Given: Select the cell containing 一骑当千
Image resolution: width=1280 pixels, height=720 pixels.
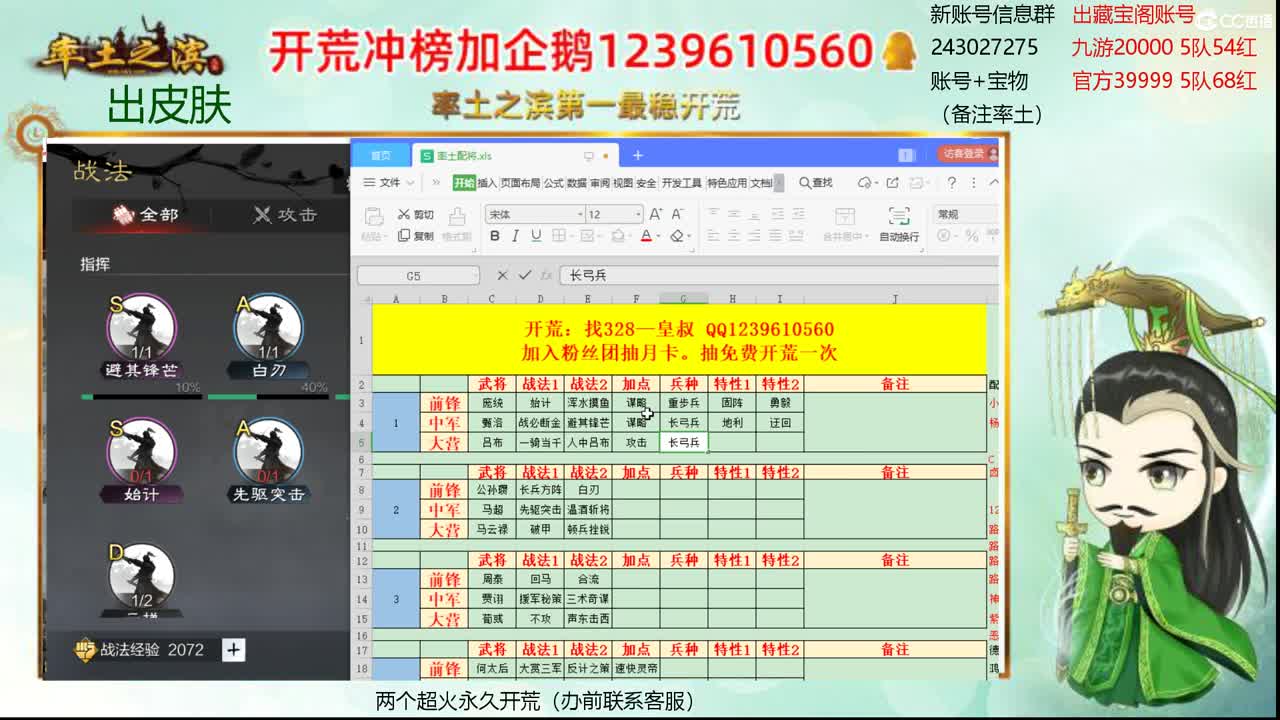Looking at the screenshot, I should click(540, 442).
